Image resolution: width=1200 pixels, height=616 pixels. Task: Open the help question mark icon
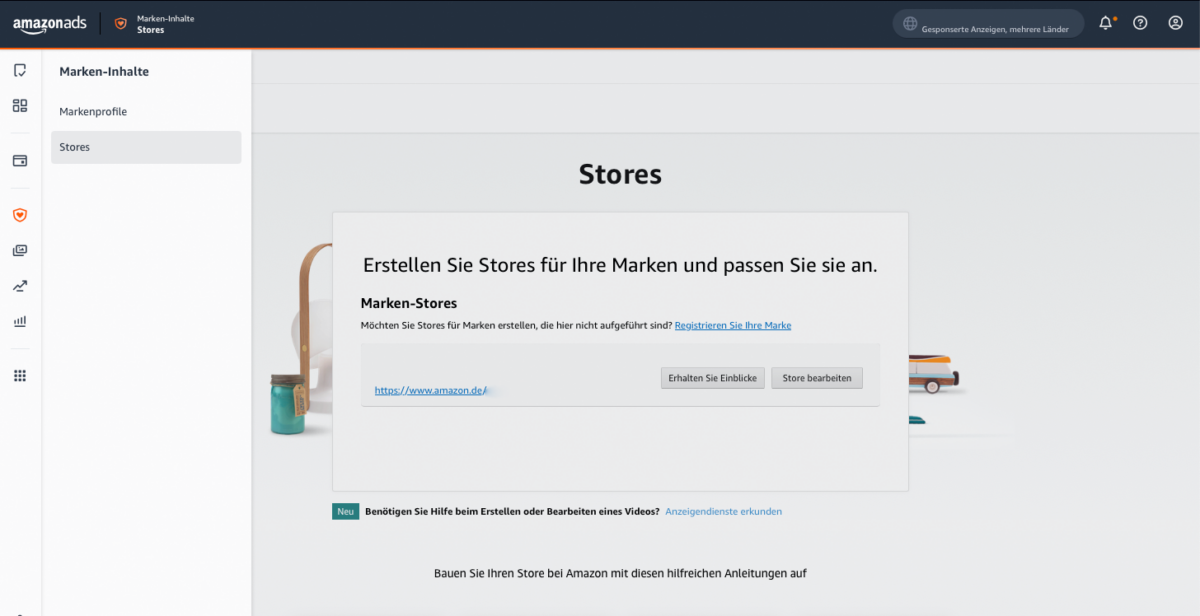pos(1140,23)
